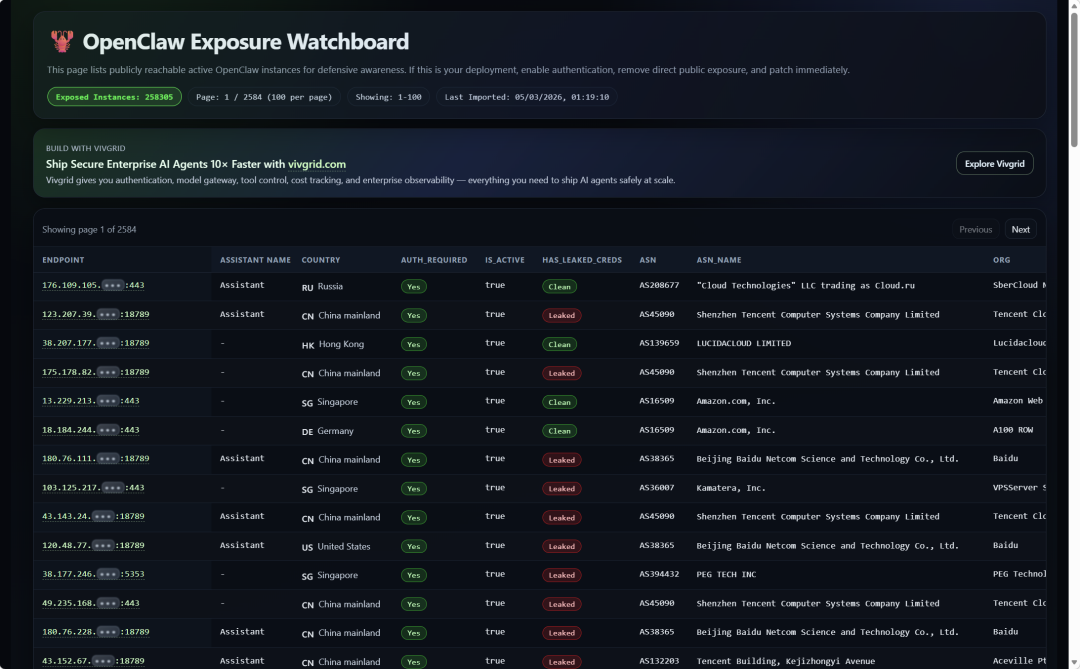The height and width of the screenshot is (669, 1080).
Task: Click the vertical page scrollbar thumb
Action: click(1073, 79)
